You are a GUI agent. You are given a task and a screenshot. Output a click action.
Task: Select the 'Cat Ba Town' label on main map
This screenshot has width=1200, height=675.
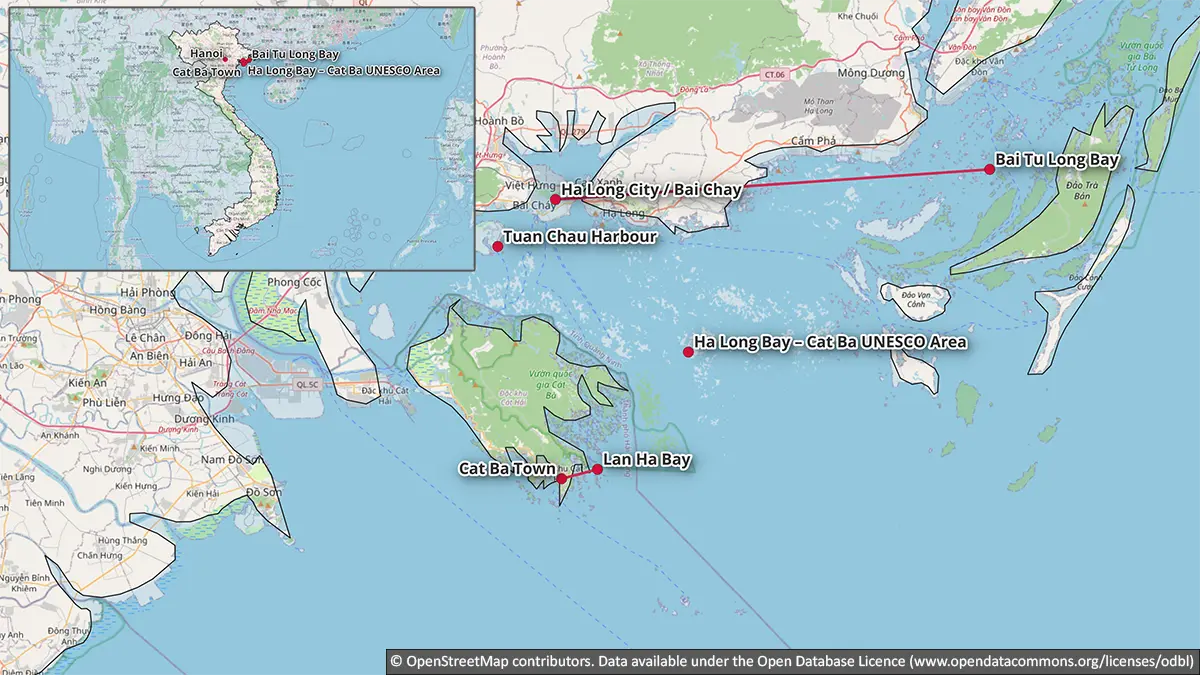point(507,468)
